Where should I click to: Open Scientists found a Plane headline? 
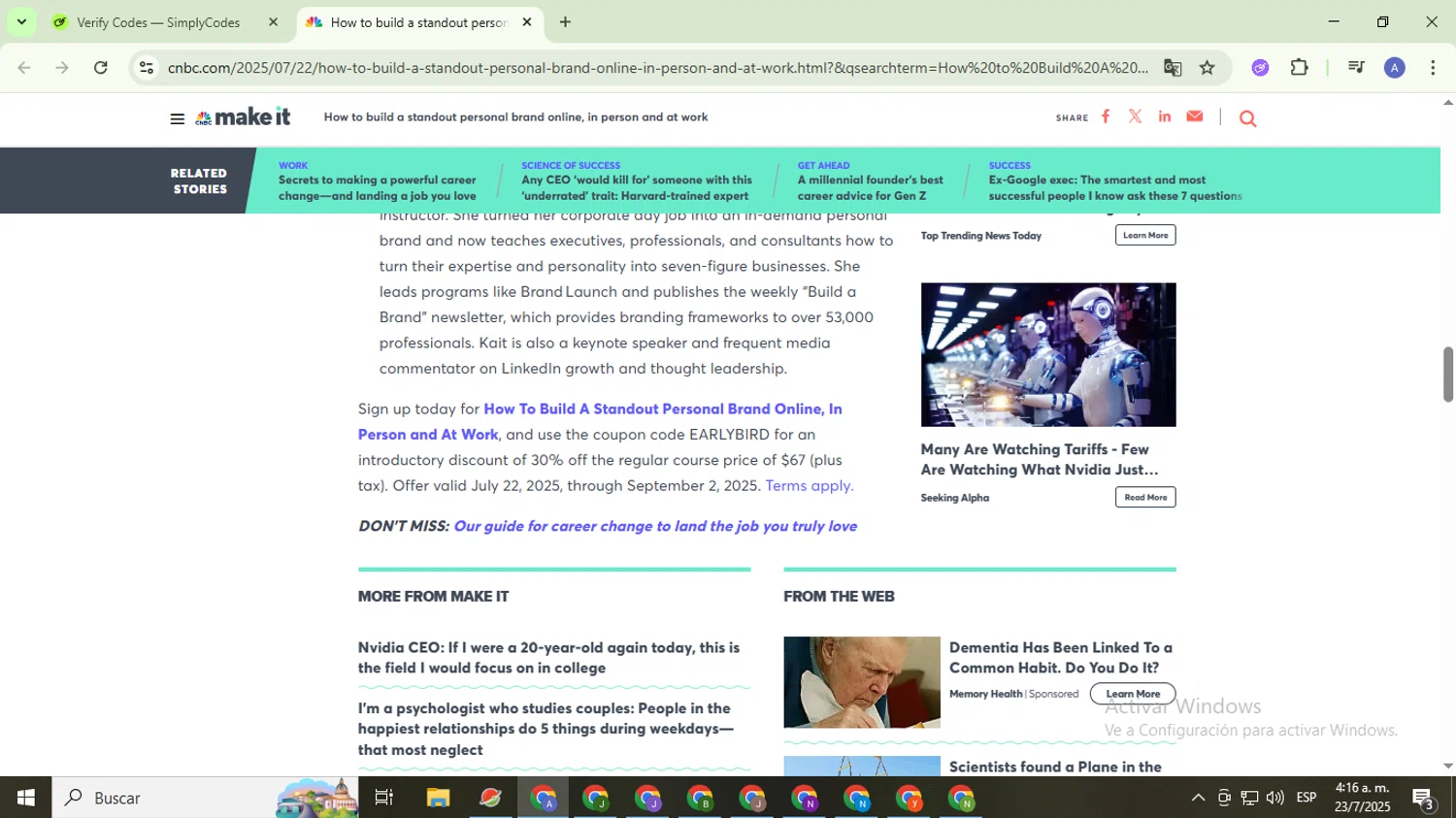tap(1055, 767)
